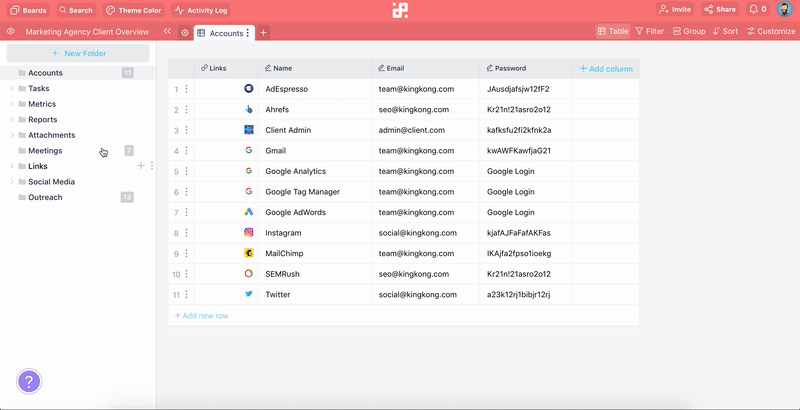
Task: Toggle the eye visibility icon
Action: tap(11, 32)
